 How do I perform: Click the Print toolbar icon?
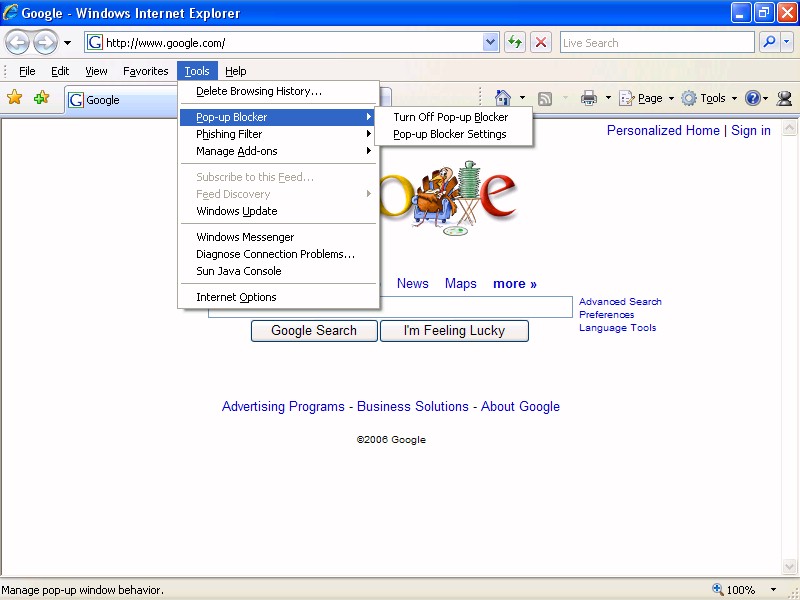(x=589, y=98)
